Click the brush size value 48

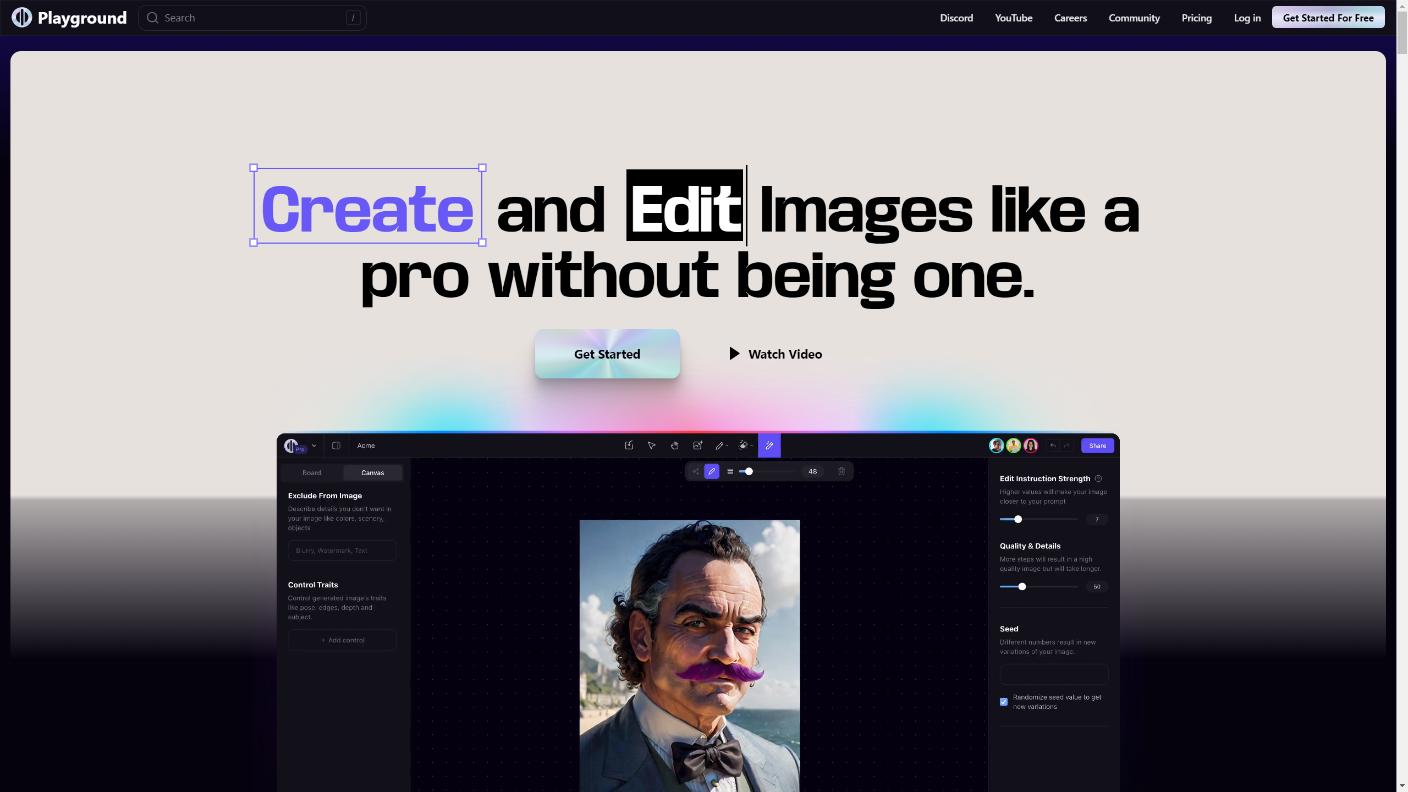[x=813, y=471]
